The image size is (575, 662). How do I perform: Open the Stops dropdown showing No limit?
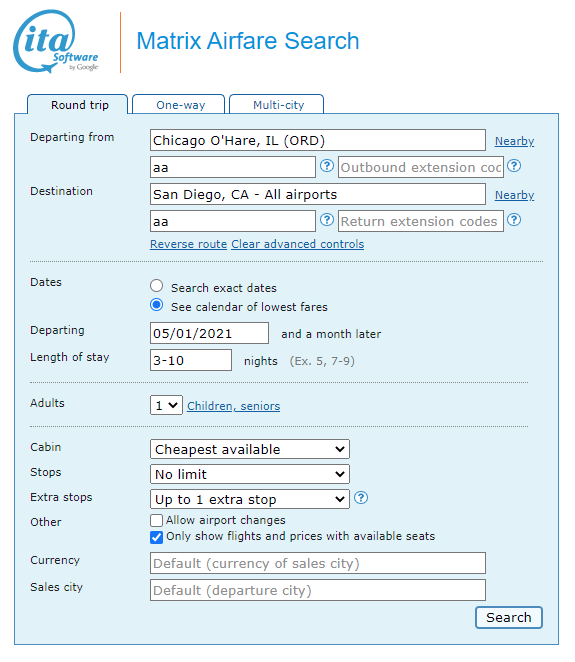[x=250, y=474]
